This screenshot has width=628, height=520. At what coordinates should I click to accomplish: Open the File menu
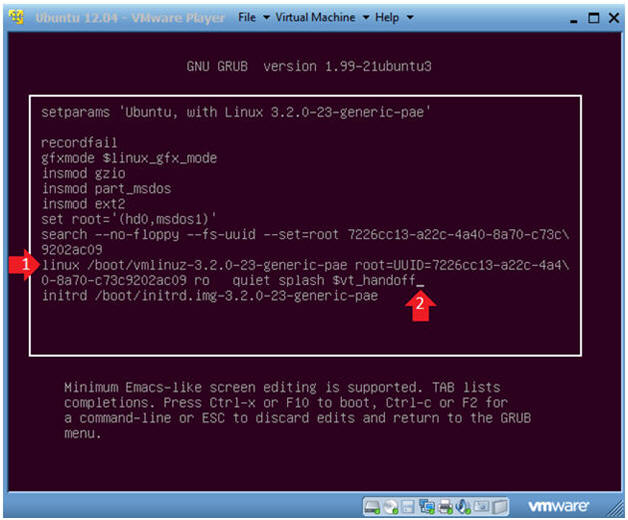point(247,17)
